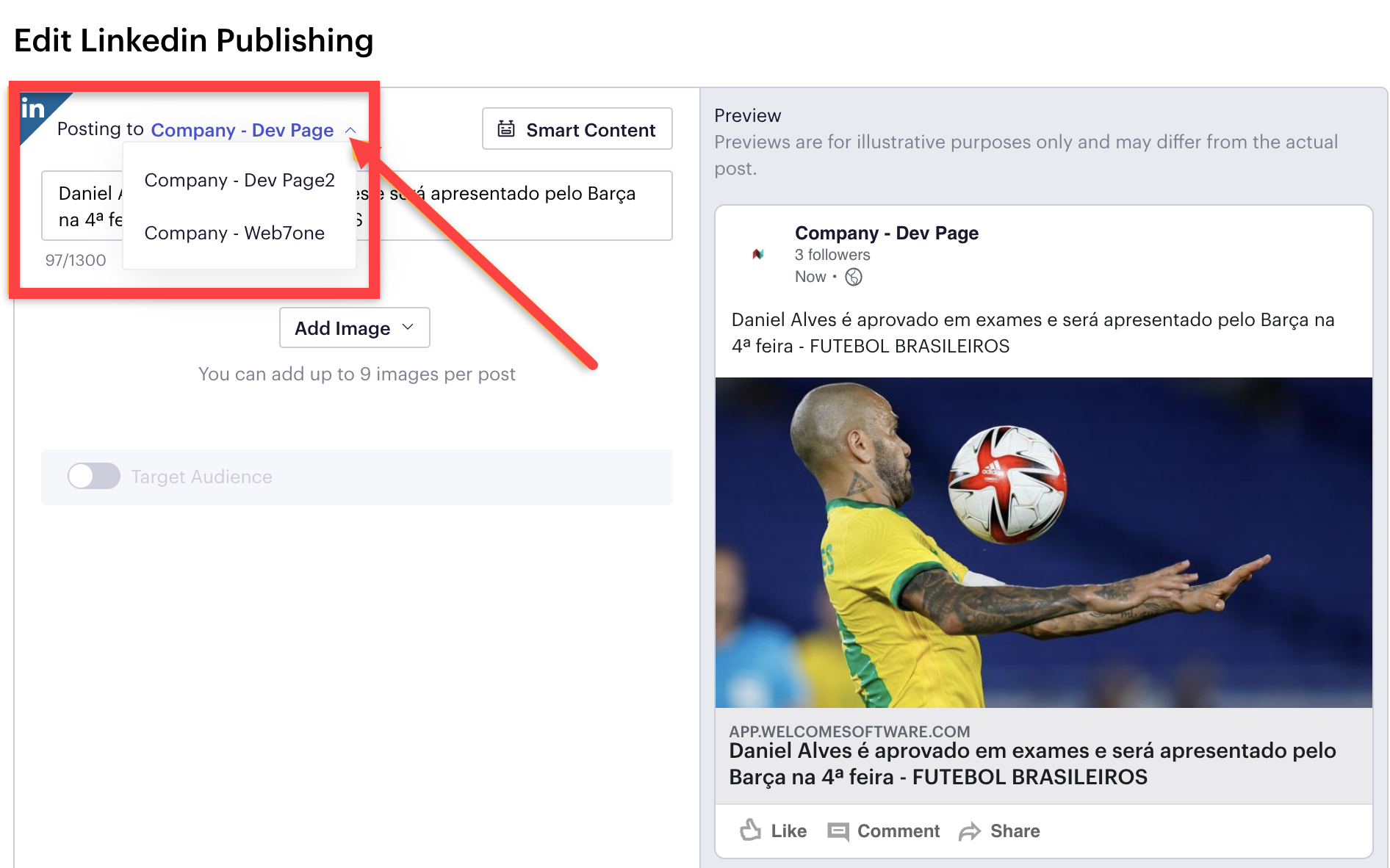Collapse the Posting to page chevron
This screenshot has height=868, width=1390.
click(x=350, y=130)
